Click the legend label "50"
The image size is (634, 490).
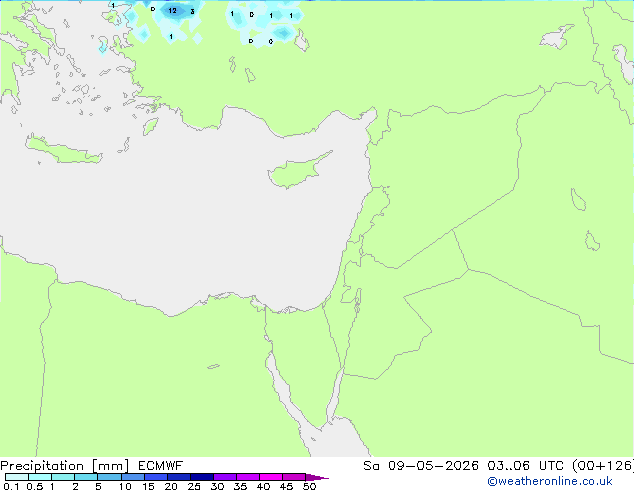(x=309, y=486)
